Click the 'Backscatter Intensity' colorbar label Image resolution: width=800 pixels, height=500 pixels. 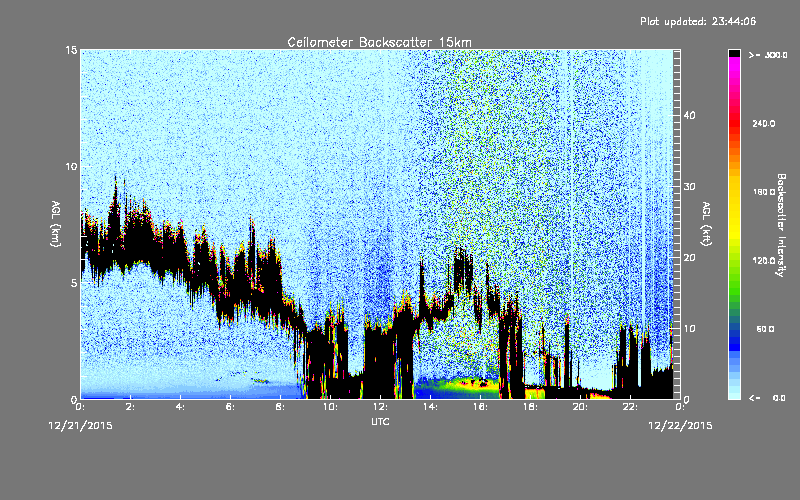781,225
